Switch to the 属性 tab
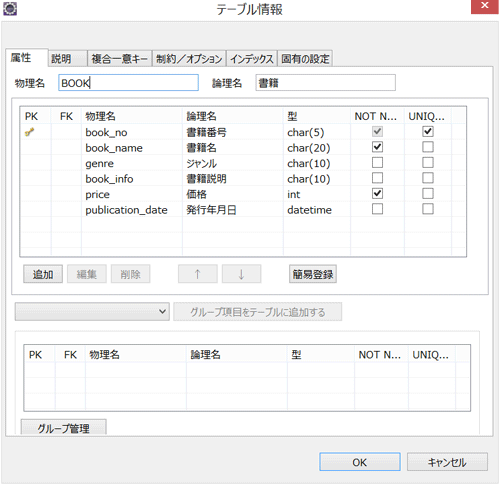Screen dimensions: 500x485 tap(26, 58)
